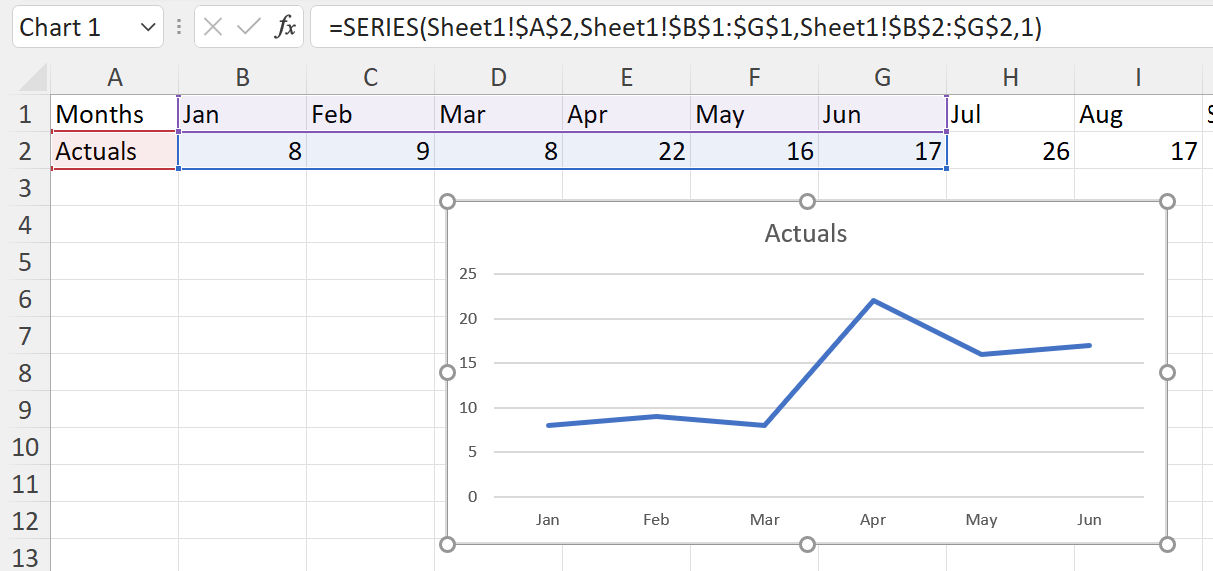1213x571 pixels.
Task: Click the Enter checkmark icon in formula bar
Action: pyautogui.click(x=249, y=27)
